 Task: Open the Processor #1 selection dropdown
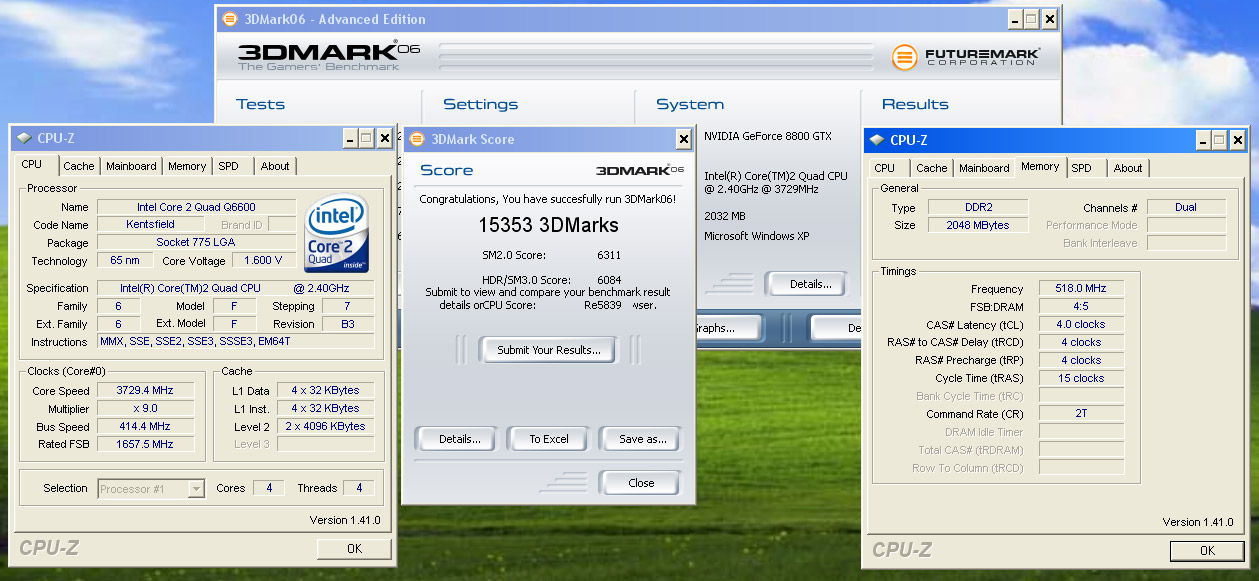coord(196,489)
